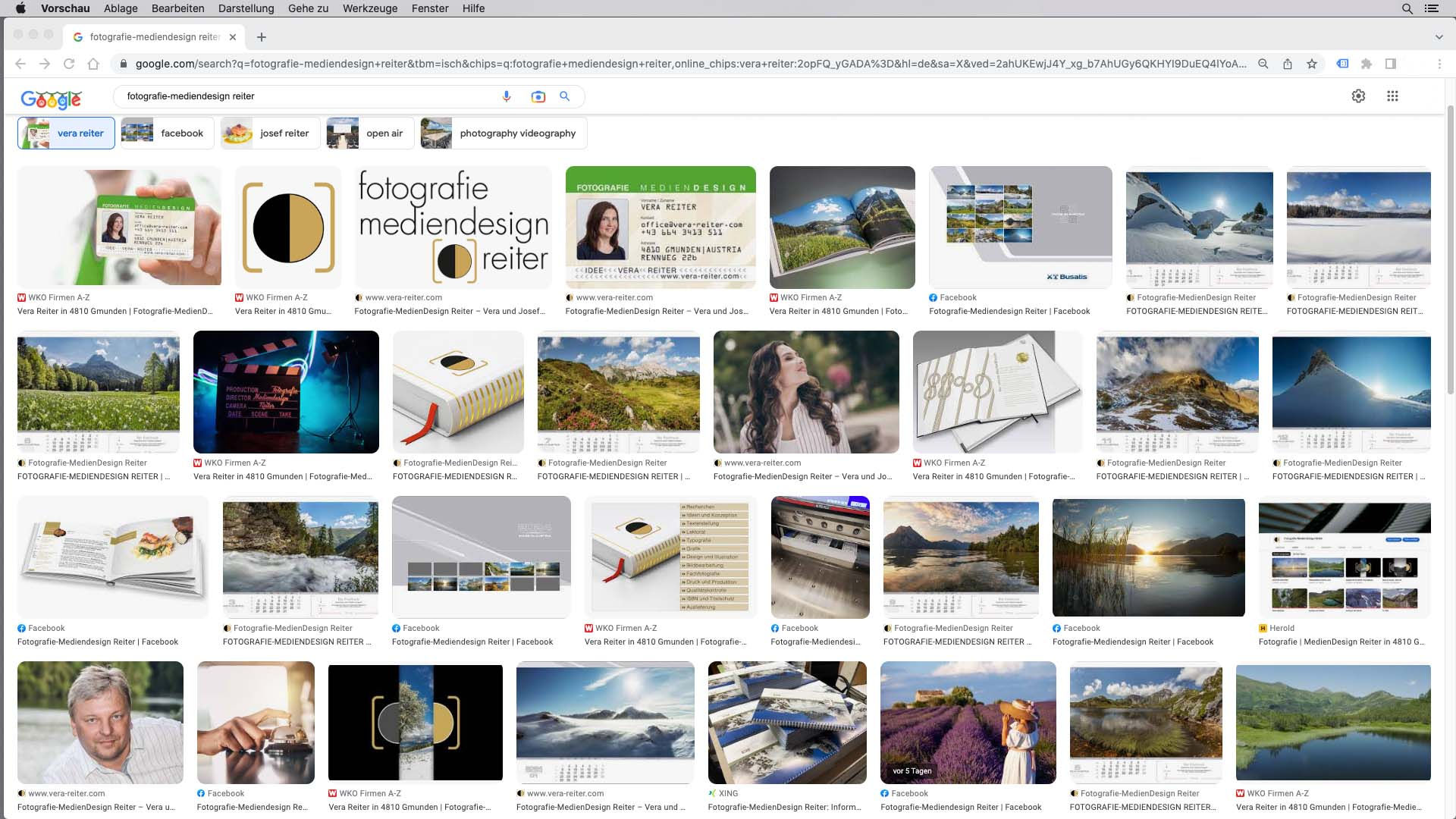Click the Google logo
This screenshot has width=1456, height=819.
click(51, 99)
